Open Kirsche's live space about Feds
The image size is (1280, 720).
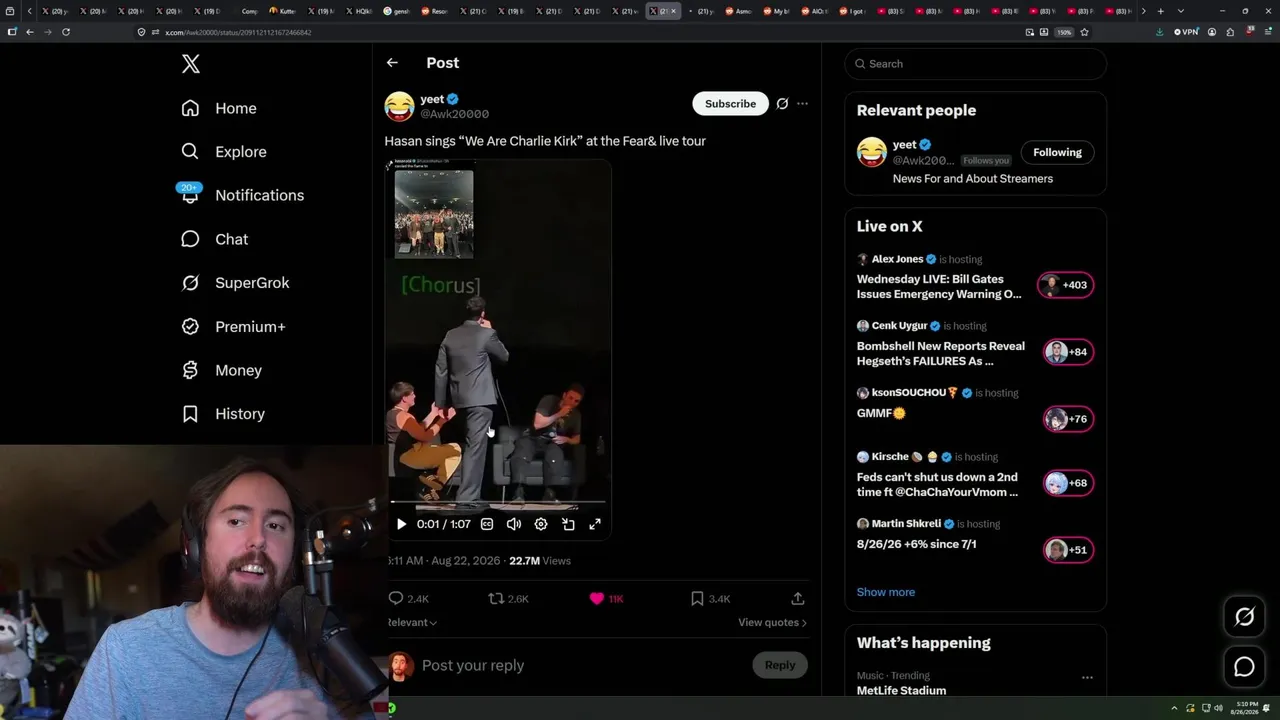coord(937,485)
